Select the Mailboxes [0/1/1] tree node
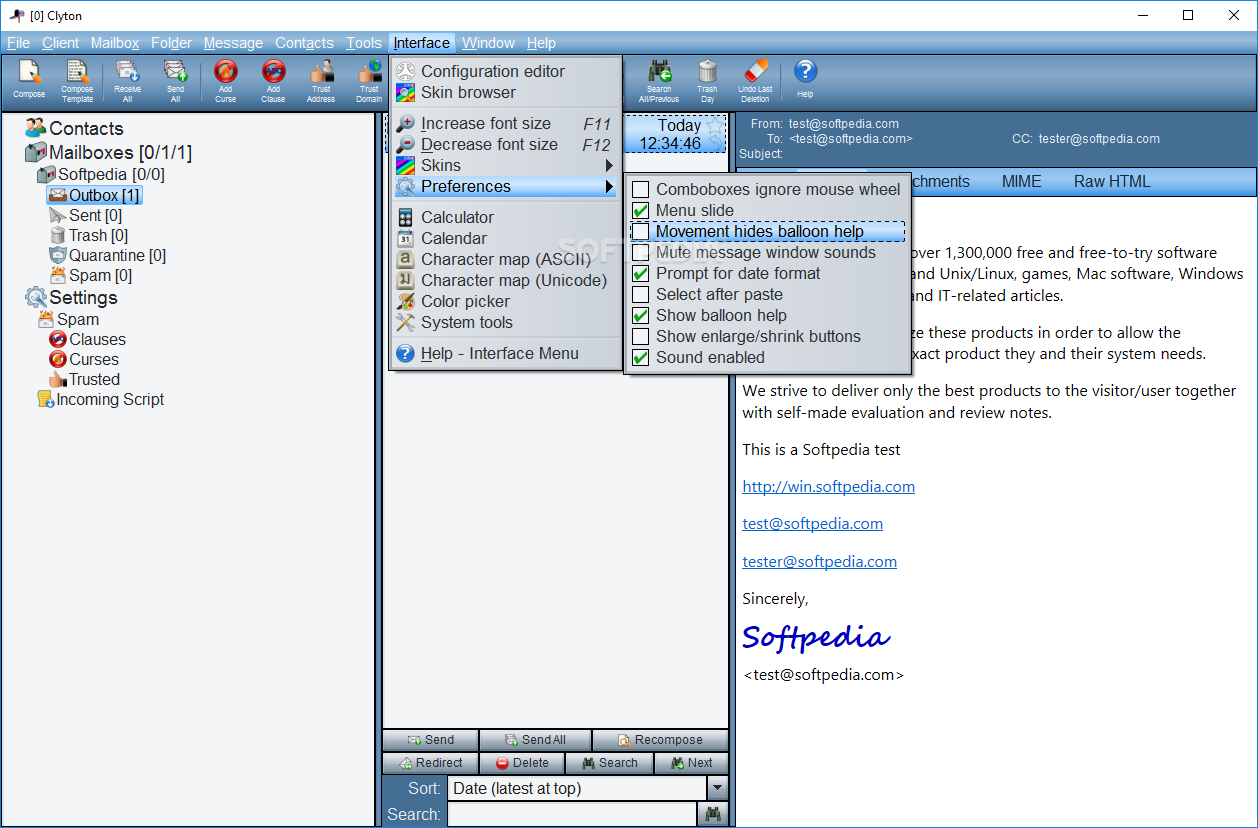 pos(108,153)
